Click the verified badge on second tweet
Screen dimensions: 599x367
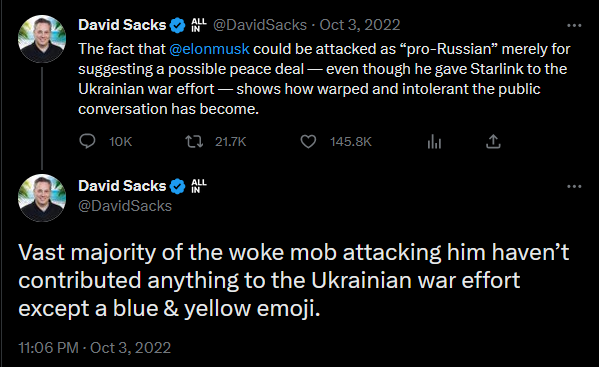pyautogui.click(x=177, y=186)
